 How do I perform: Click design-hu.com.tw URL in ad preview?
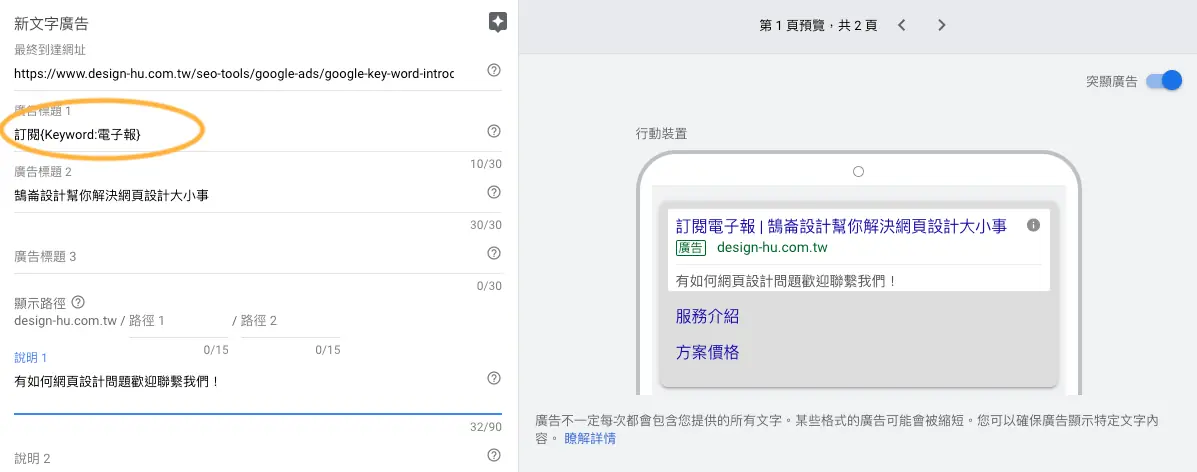coord(773,247)
